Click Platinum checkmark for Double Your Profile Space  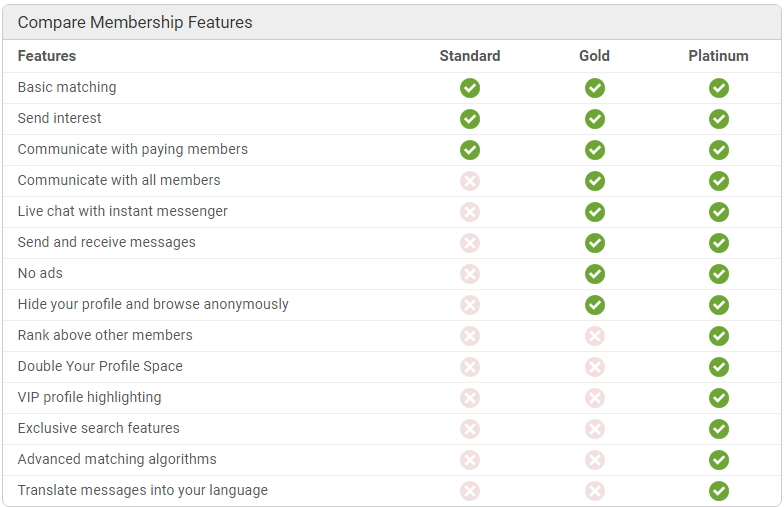coord(718,367)
